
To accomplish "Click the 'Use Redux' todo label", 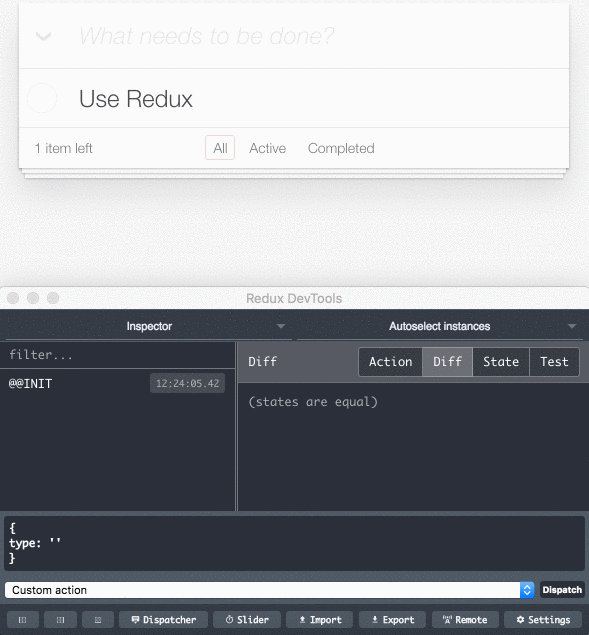I will point(136,99).
